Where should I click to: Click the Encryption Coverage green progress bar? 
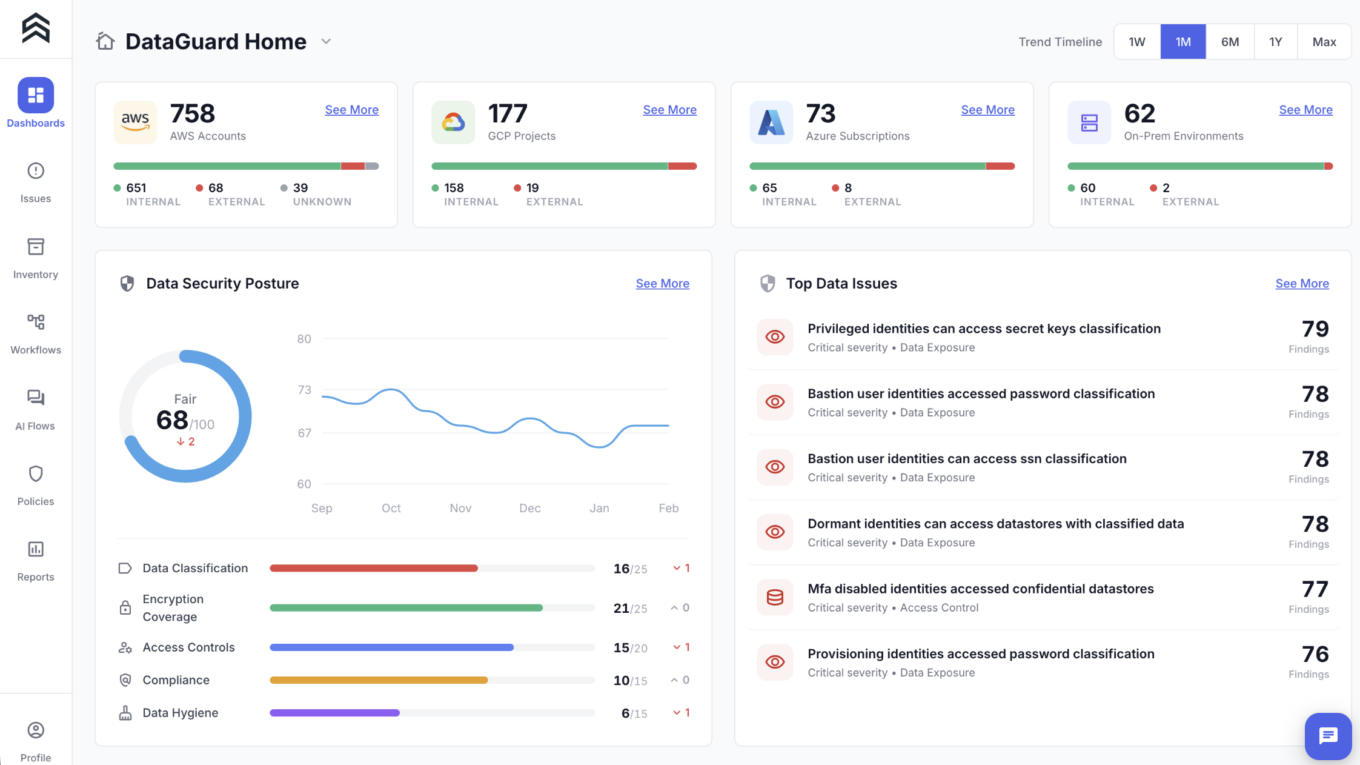coord(406,608)
